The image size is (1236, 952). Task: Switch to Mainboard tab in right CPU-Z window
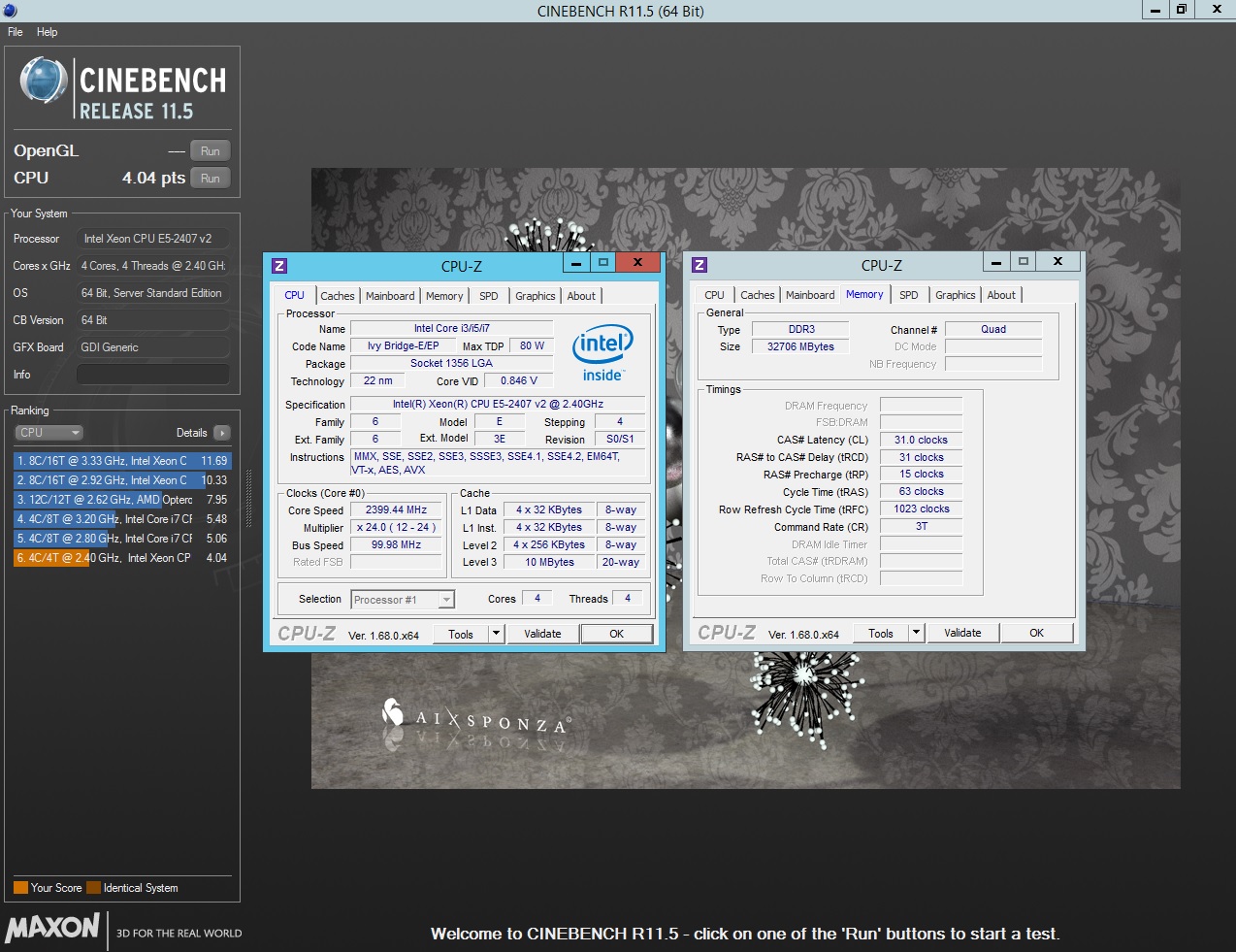(810, 295)
